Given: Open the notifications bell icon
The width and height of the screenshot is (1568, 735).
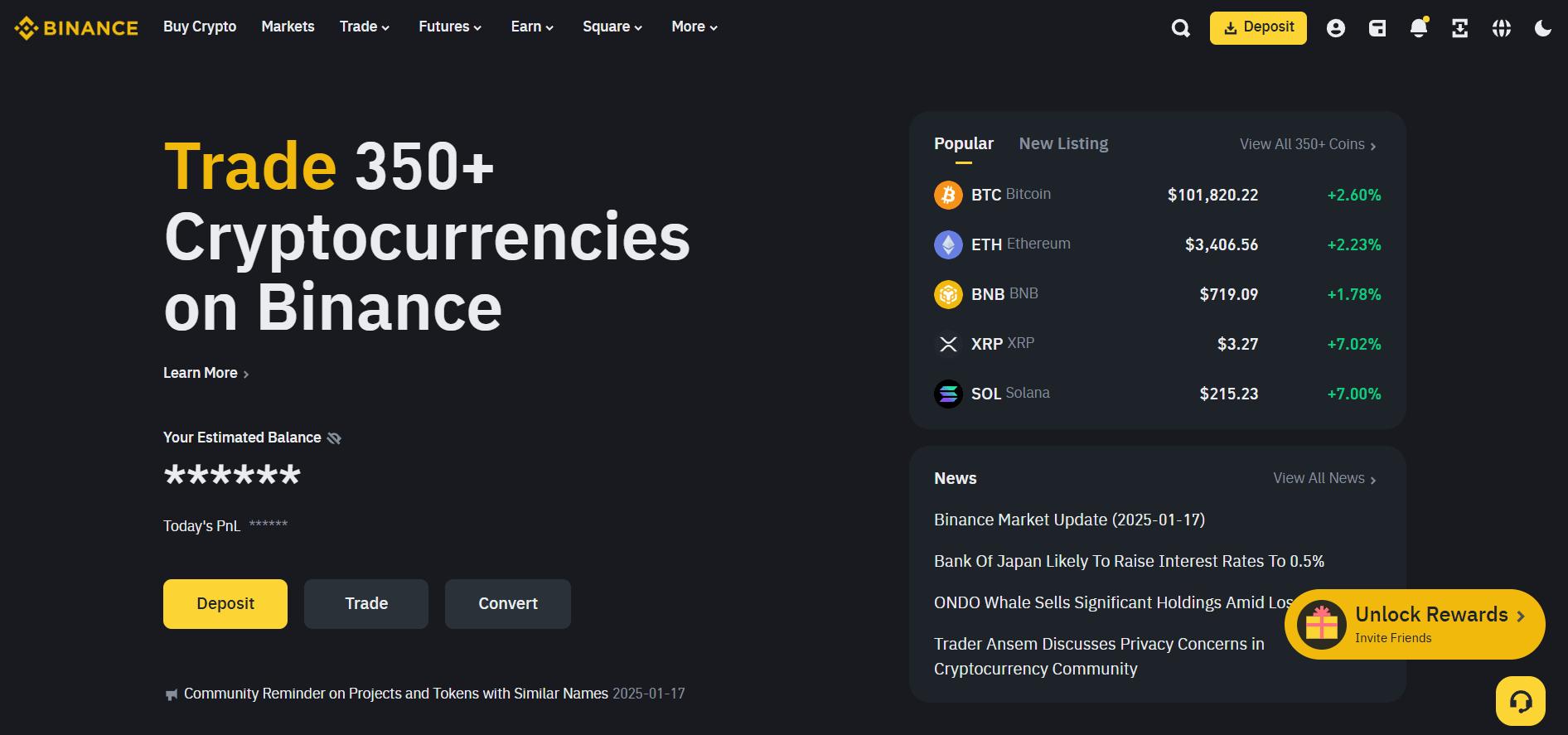Looking at the screenshot, I should (x=1418, y=28).
